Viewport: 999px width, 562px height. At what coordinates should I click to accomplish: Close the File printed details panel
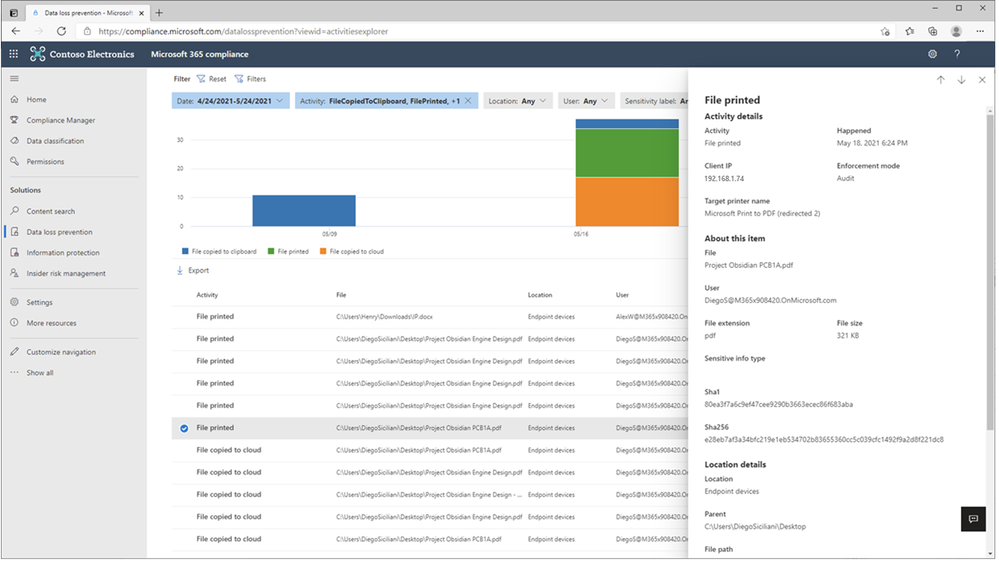[x=982, y=80]
